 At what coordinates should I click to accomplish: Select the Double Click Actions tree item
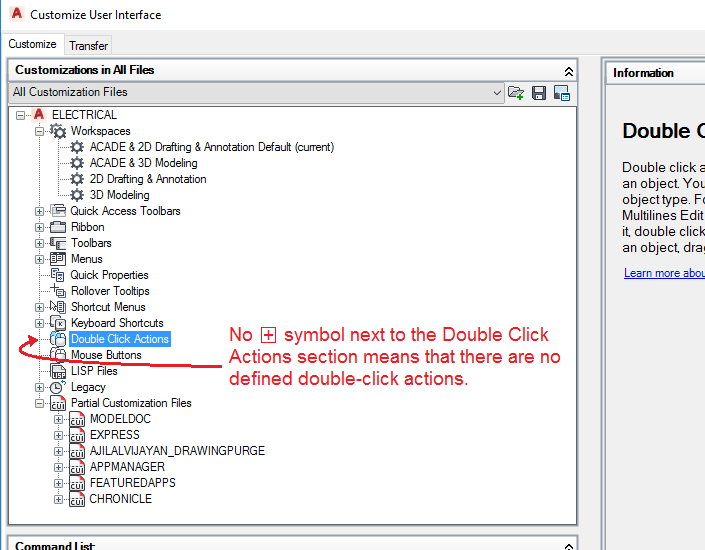[x=120, y=339]
